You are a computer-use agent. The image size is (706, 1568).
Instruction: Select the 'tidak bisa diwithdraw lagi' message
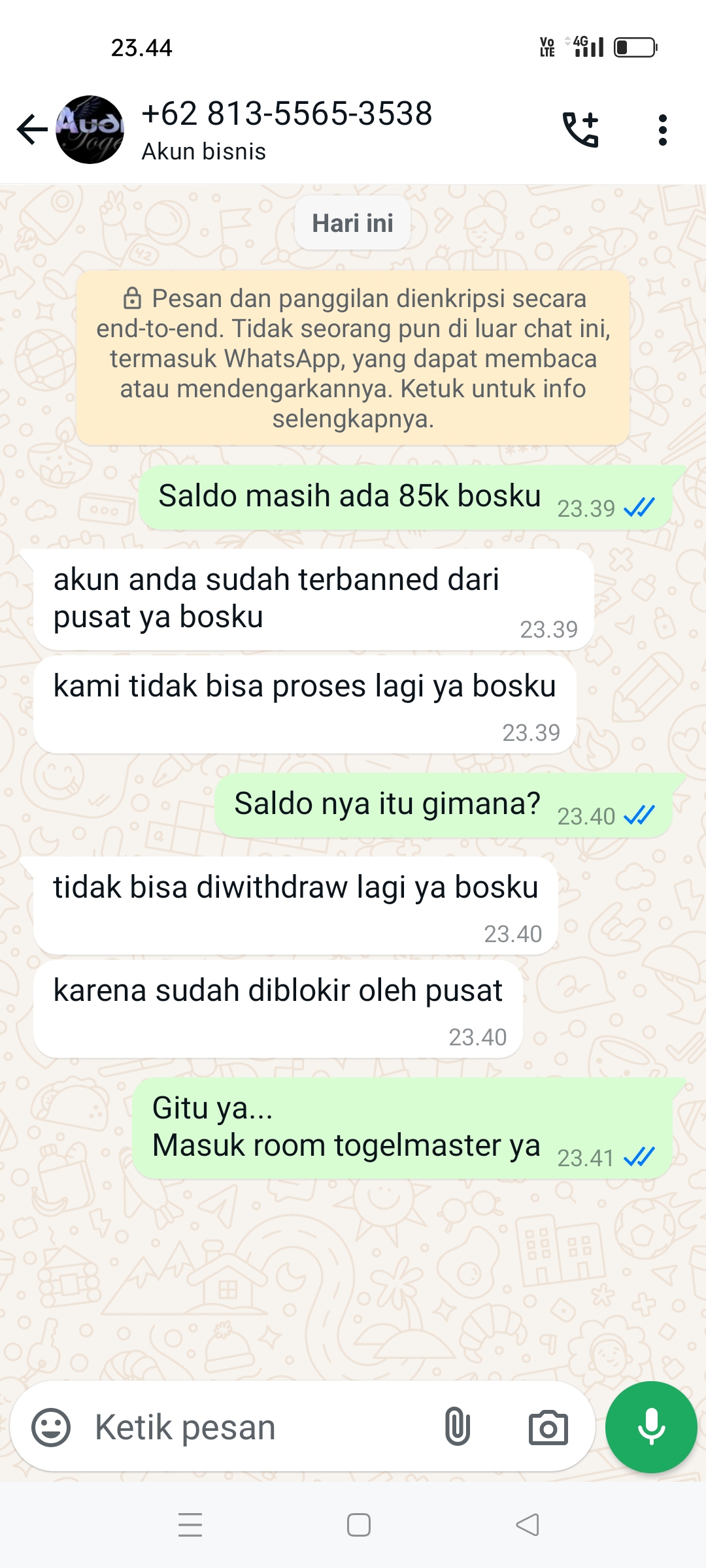pyautogui.click(x=295, y=906)
